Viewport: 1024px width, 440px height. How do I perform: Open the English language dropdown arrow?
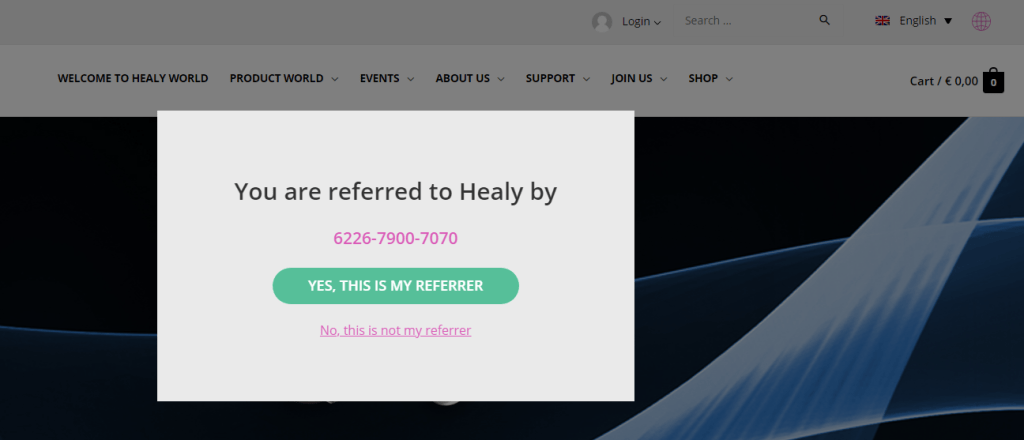coord(948,21)
